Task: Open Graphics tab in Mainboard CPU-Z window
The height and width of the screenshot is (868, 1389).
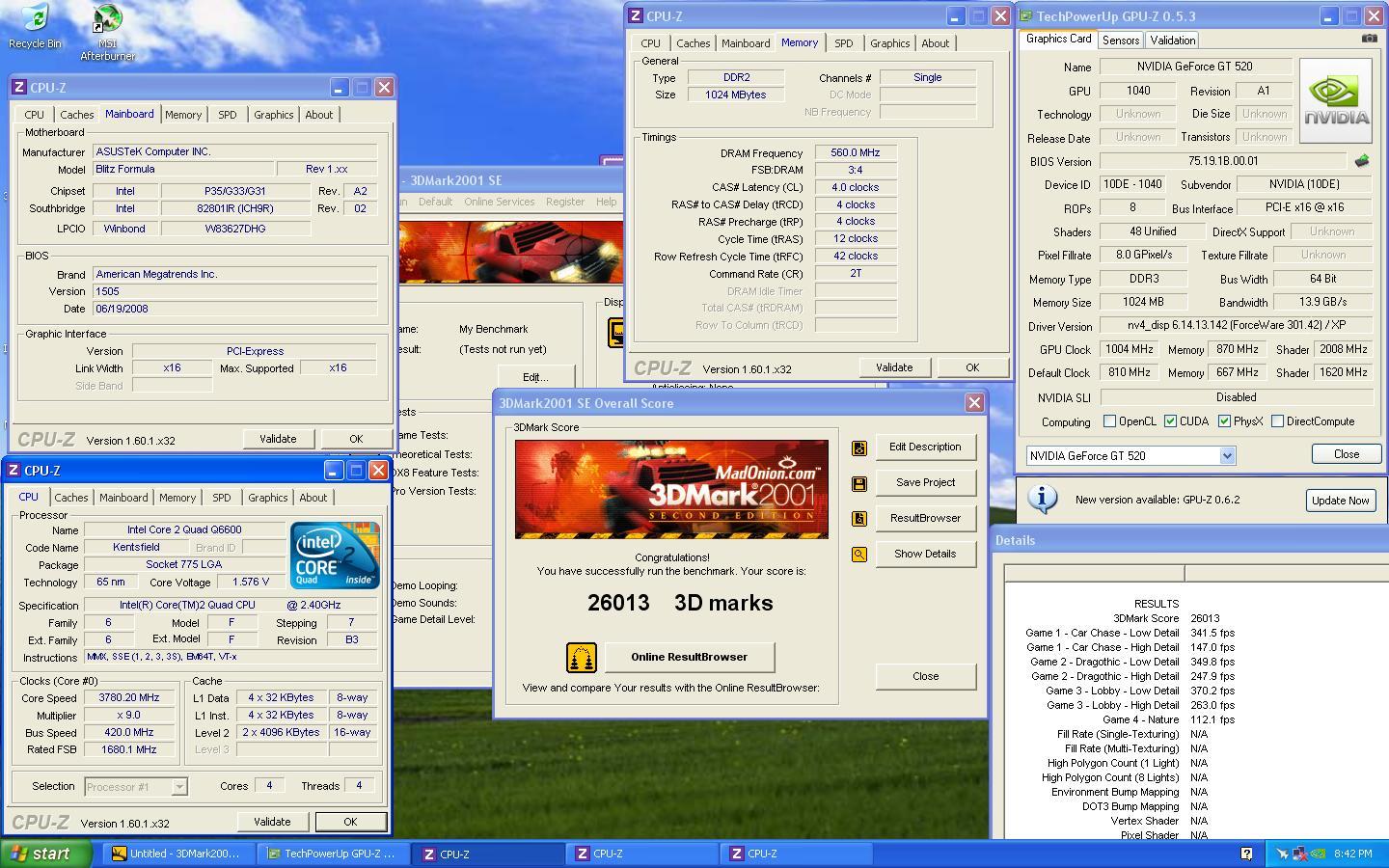Action: 274,115
